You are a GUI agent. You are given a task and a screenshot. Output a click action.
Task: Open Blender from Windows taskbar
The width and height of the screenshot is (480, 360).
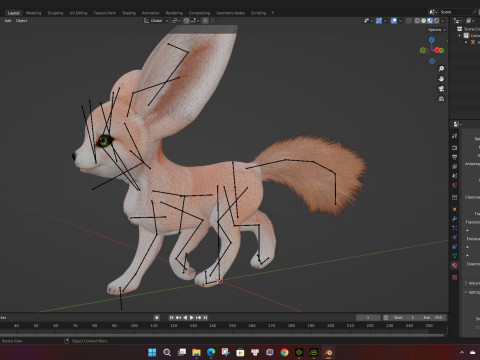[x=328, y=352]
